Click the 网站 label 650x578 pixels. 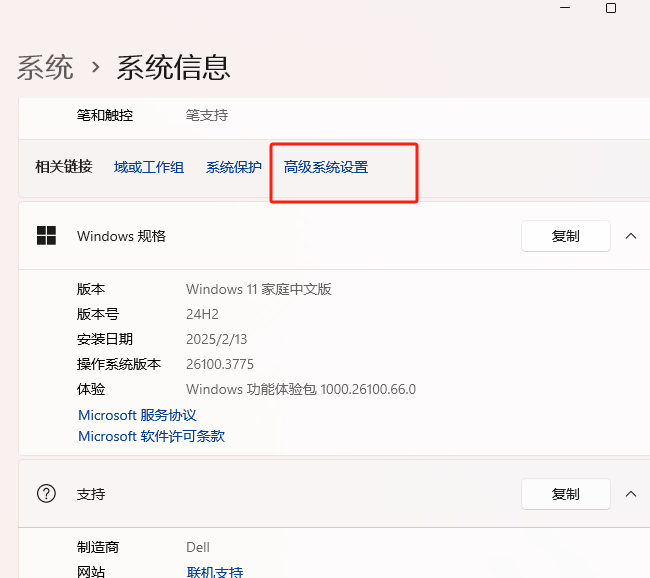point(91,572)
